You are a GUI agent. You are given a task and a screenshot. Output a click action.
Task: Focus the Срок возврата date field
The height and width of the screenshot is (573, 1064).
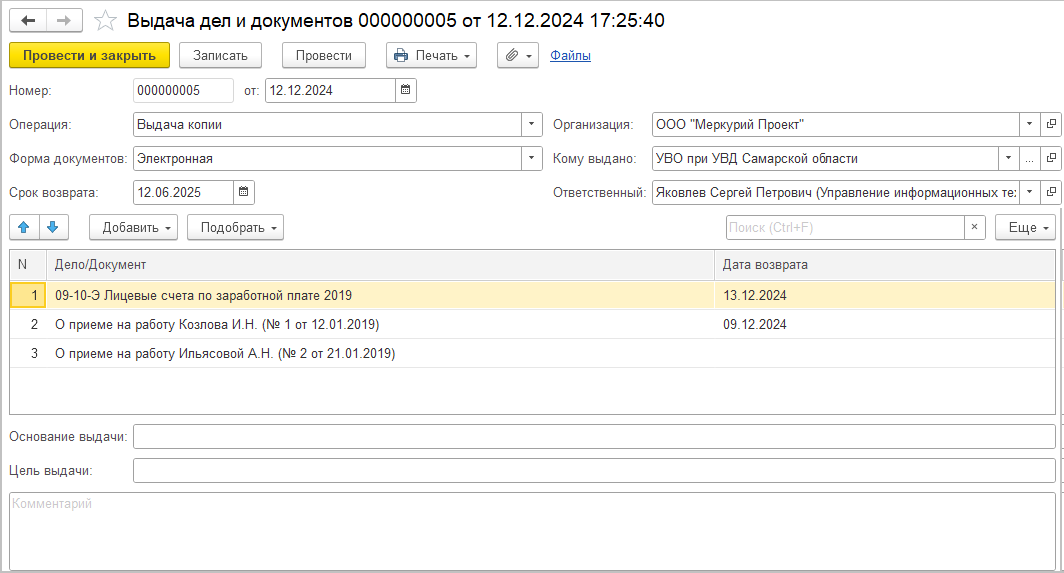coord(183,192)
